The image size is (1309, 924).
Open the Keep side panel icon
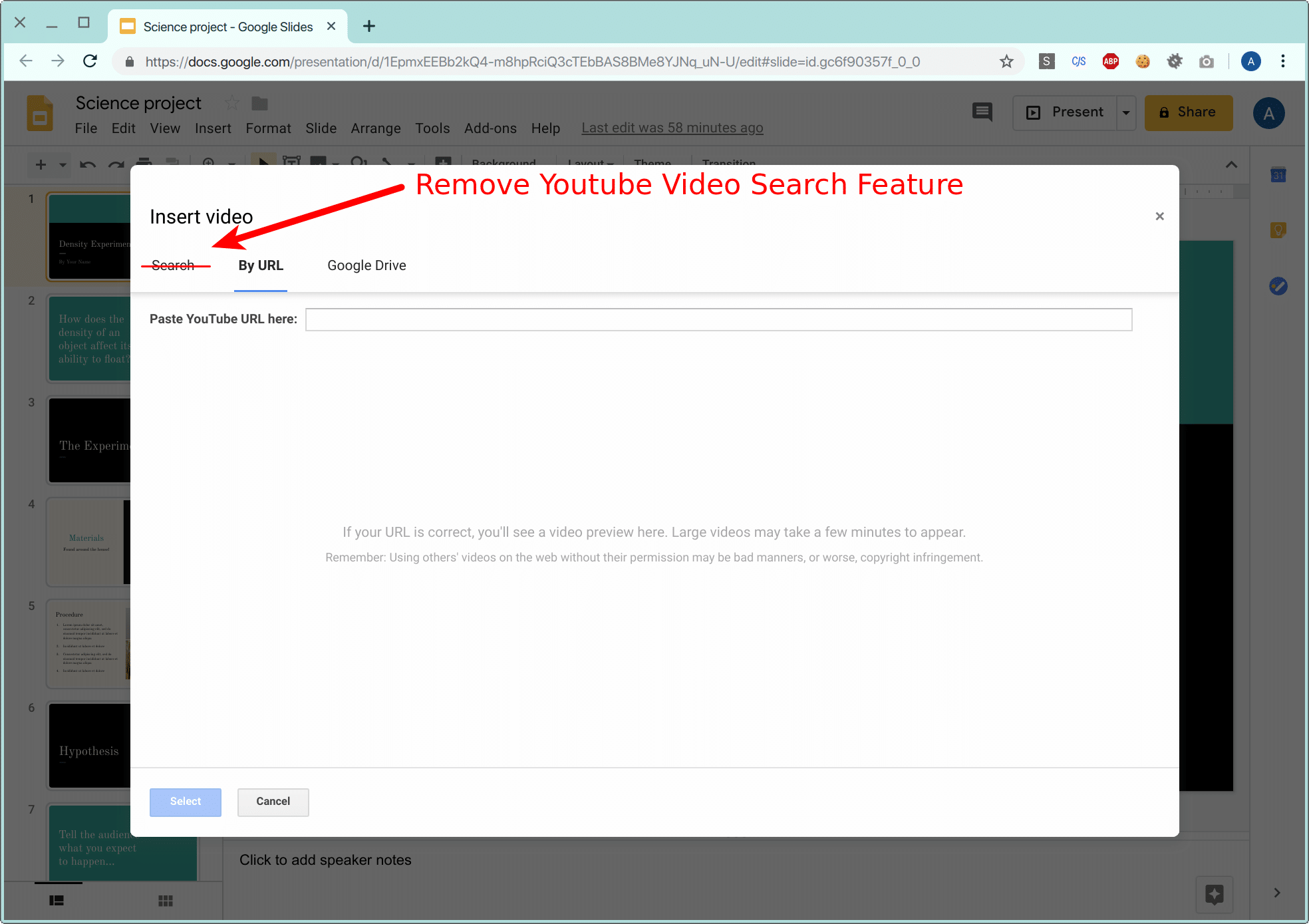[x=1278, y=230]
